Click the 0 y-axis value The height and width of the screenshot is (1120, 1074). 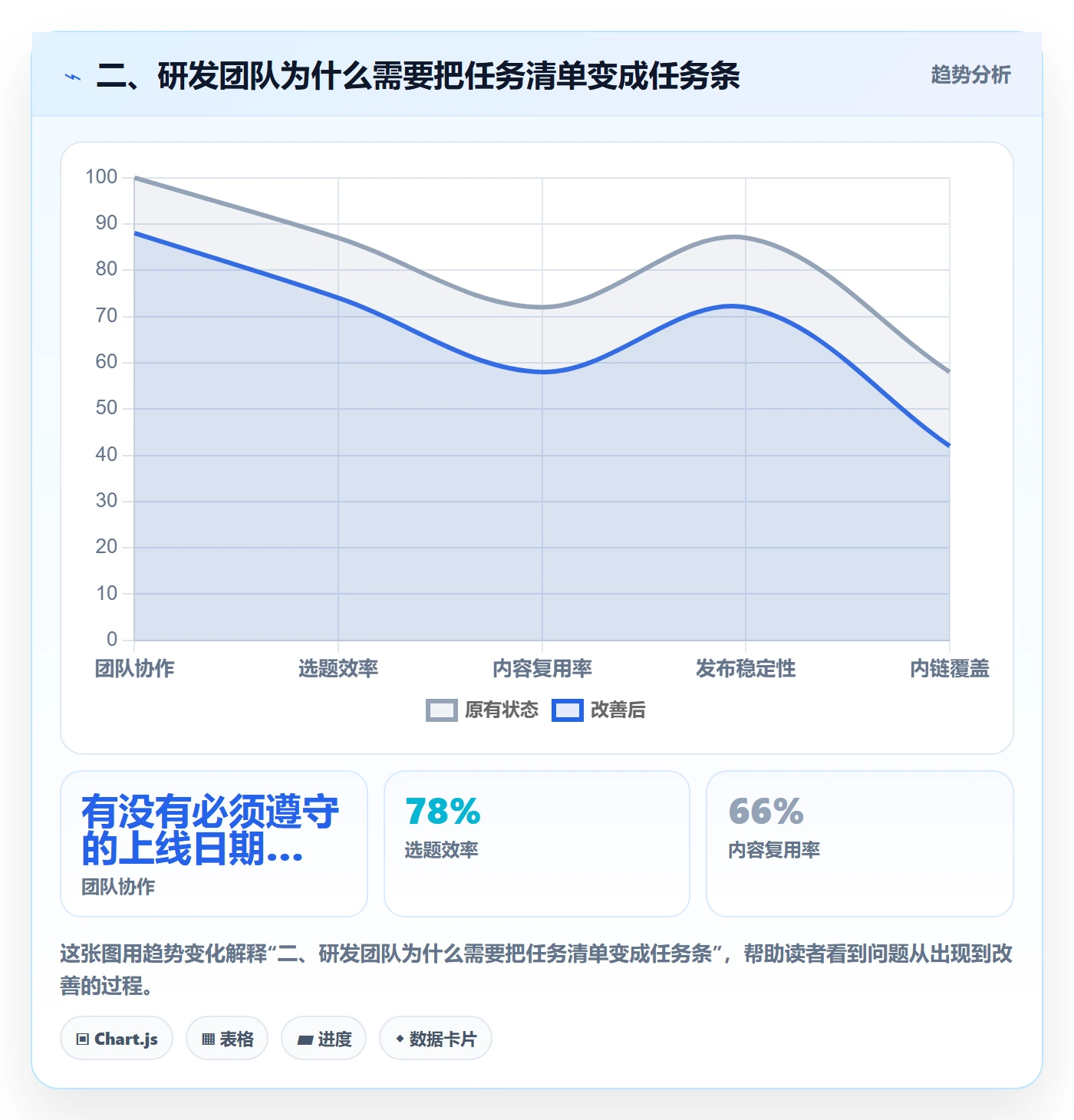click(112, 640)
